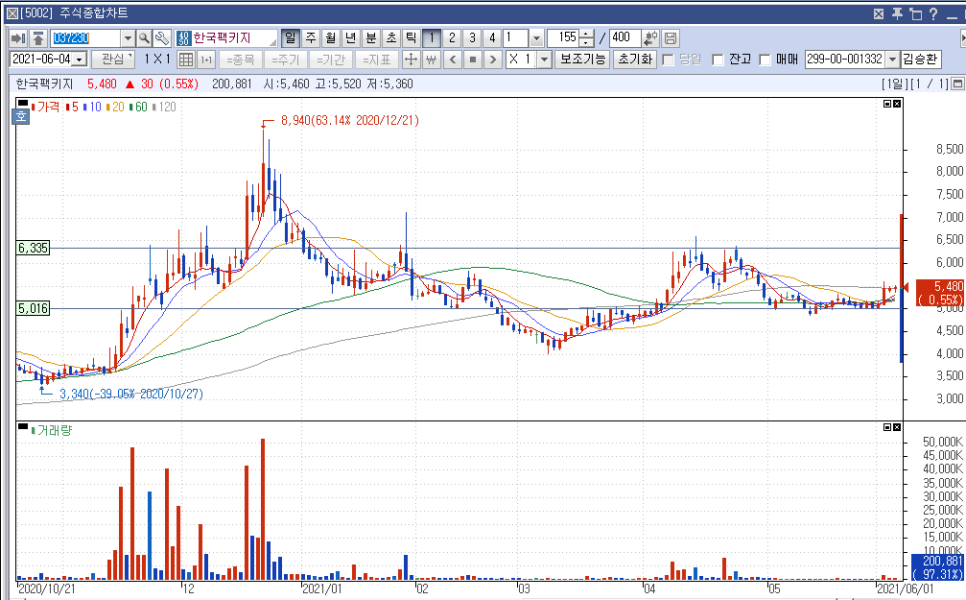Open the 보조기능 auxiliary functions button
966x600 pixels.
click(x=582, y=60)
